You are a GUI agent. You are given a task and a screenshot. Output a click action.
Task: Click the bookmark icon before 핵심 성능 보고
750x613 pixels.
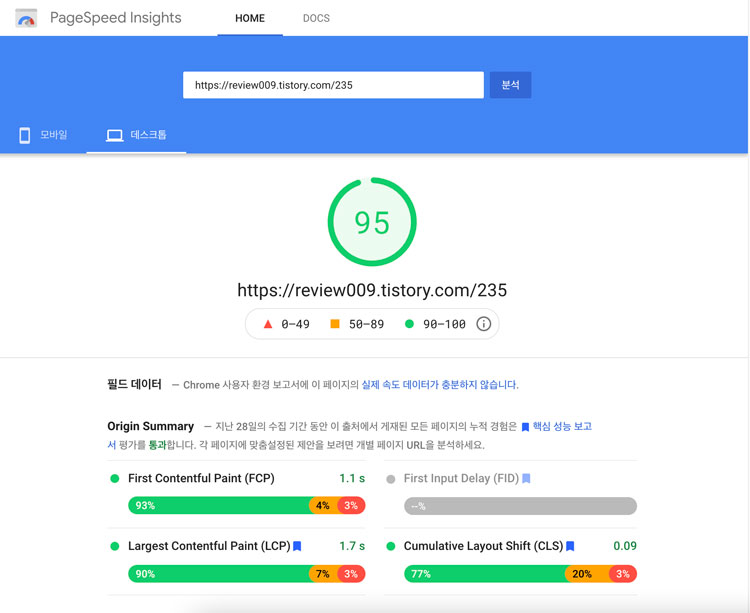point(525,427)
